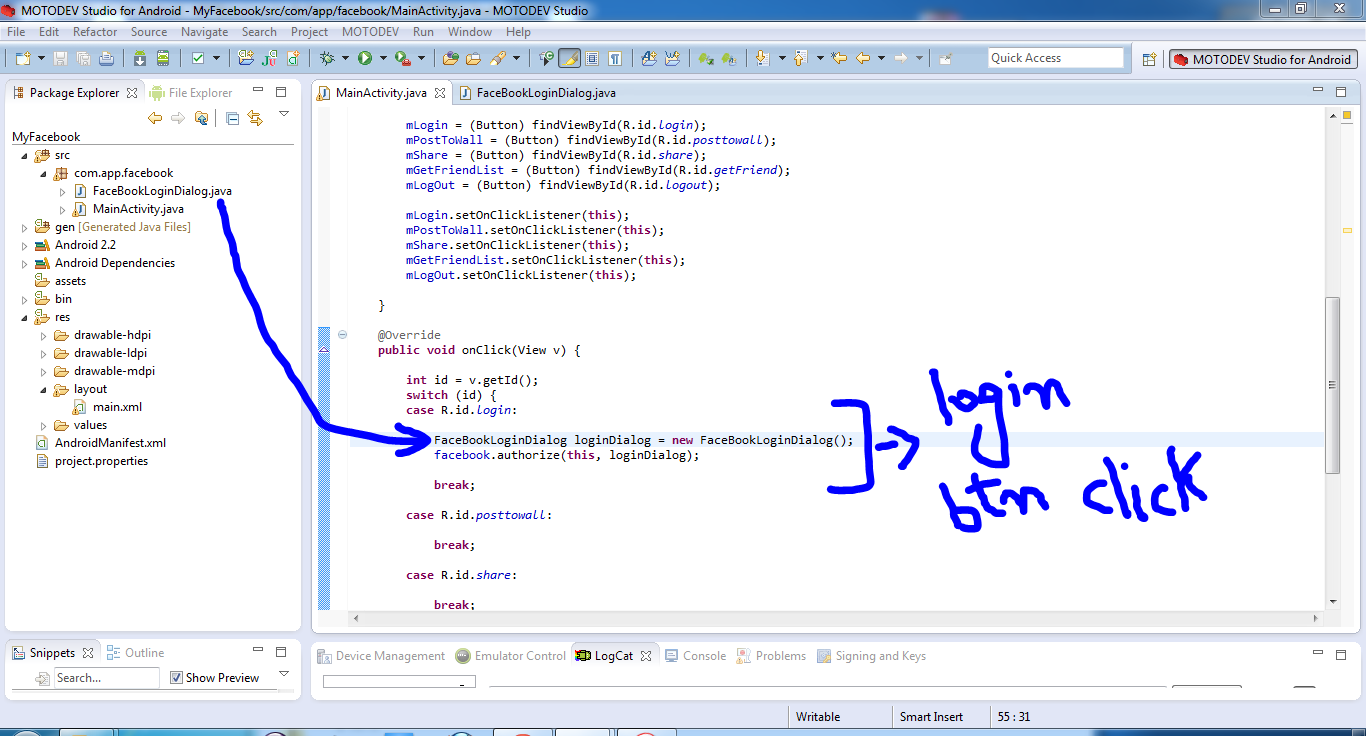Toggle Block Selection Mode button

(x=592, y=58)
